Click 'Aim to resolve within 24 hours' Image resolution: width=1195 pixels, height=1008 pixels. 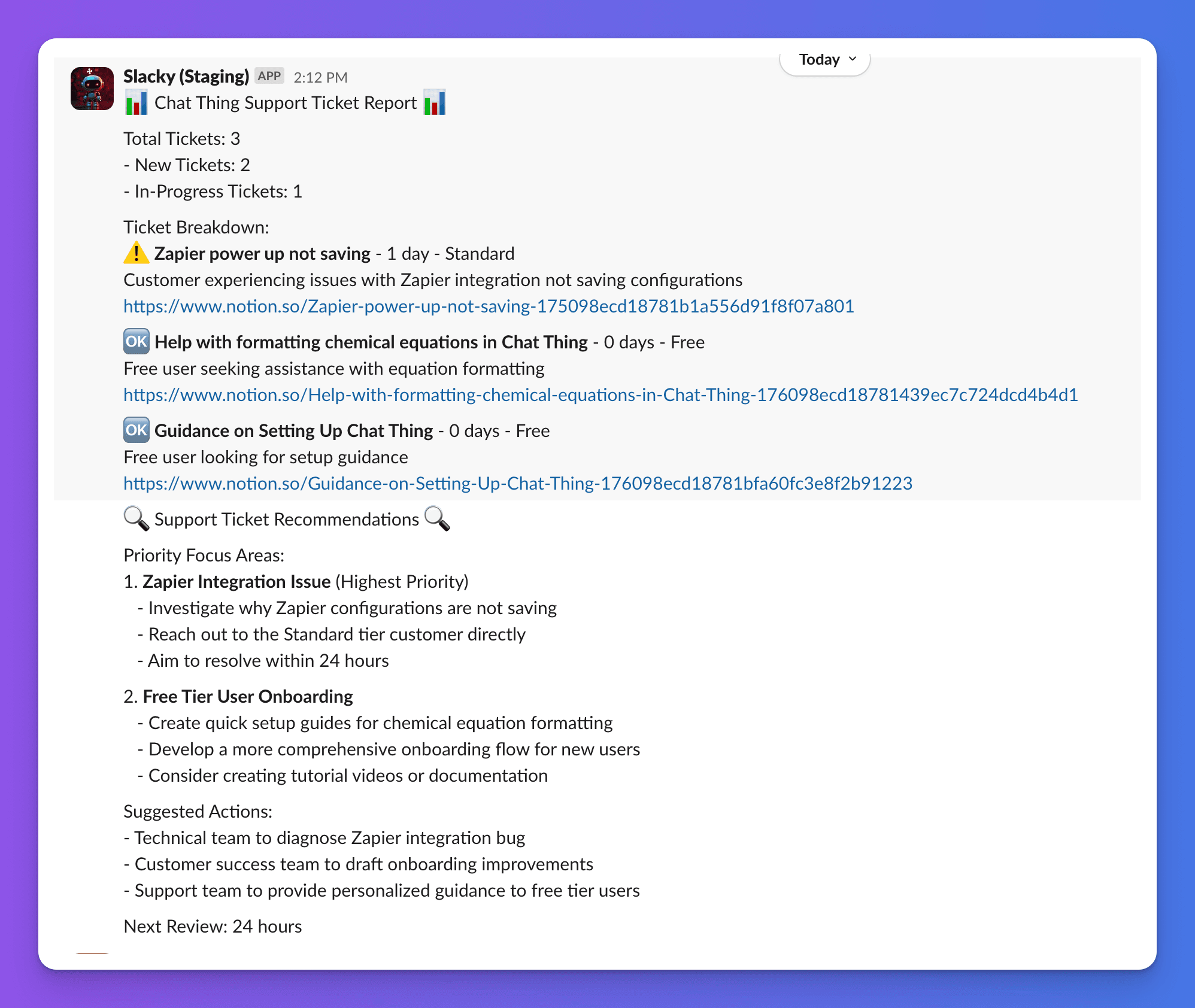[x=269, y=661]
